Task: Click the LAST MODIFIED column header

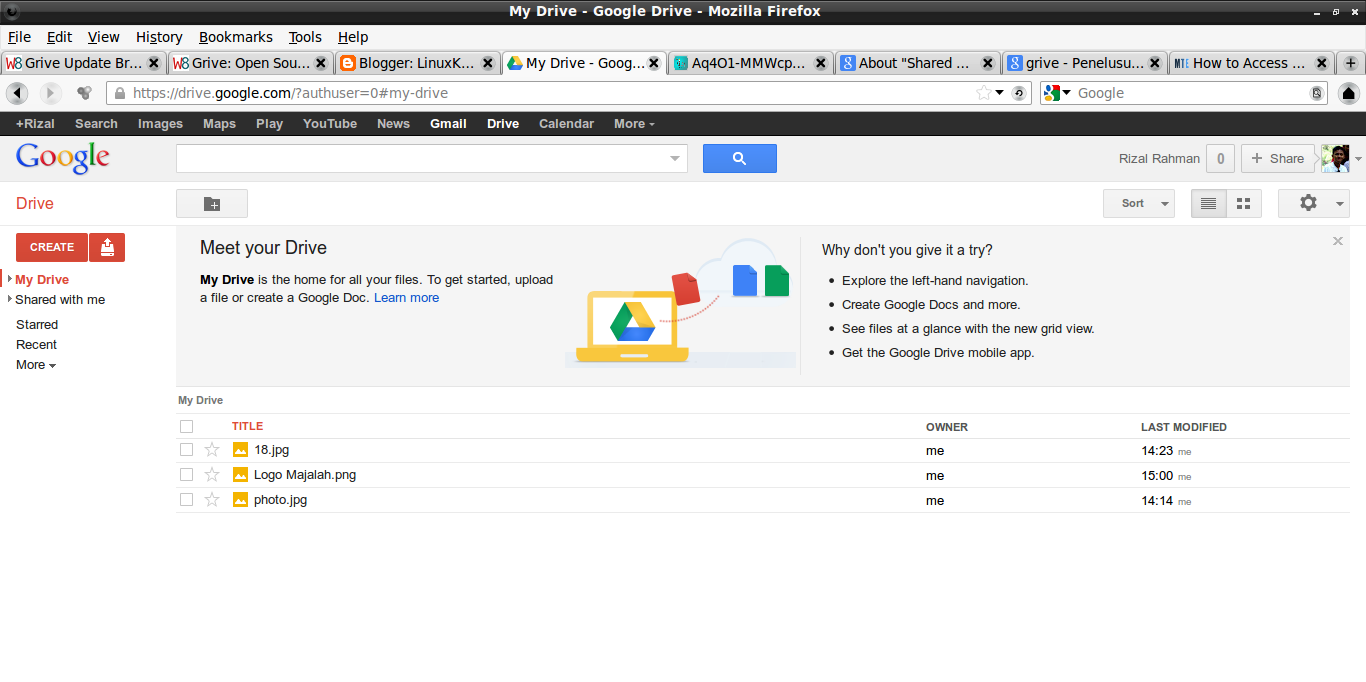Action: click(1184, 427)
